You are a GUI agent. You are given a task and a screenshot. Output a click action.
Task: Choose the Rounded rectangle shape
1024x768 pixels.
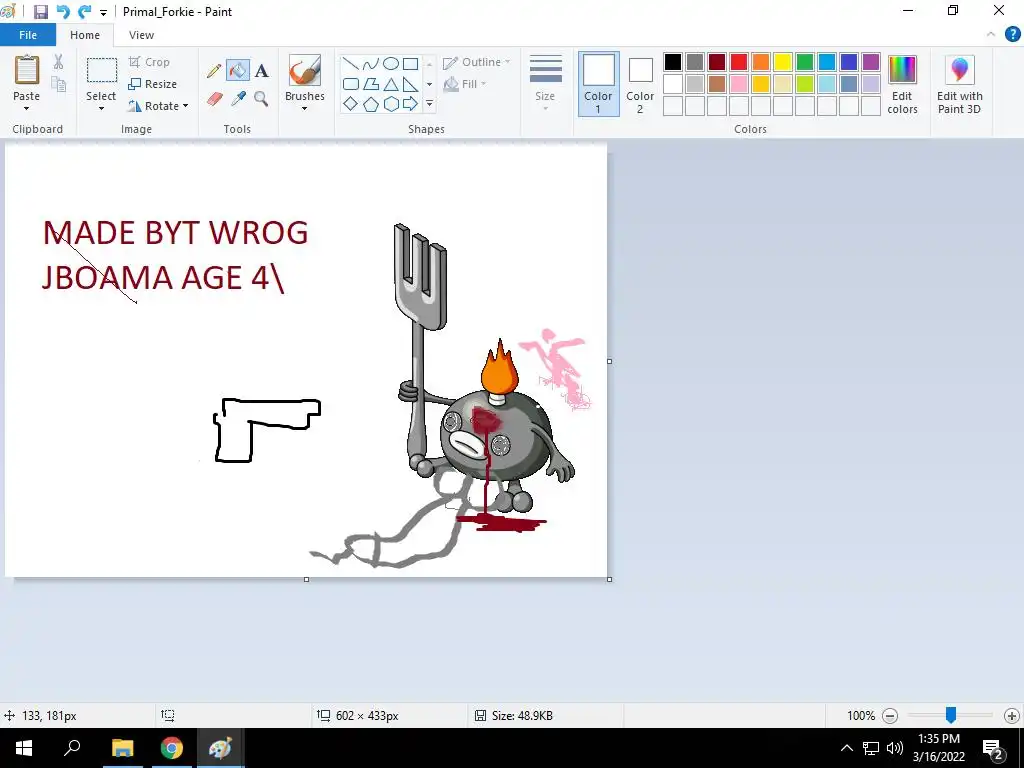tap(351, 84)
